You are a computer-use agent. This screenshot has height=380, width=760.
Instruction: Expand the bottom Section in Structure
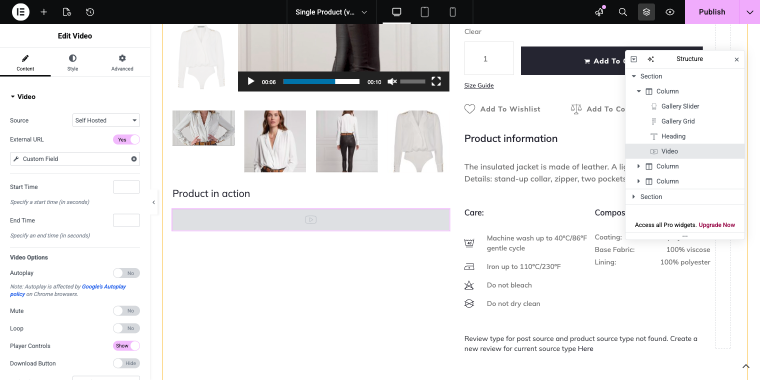pyautogui.click(x=633, y=197)
